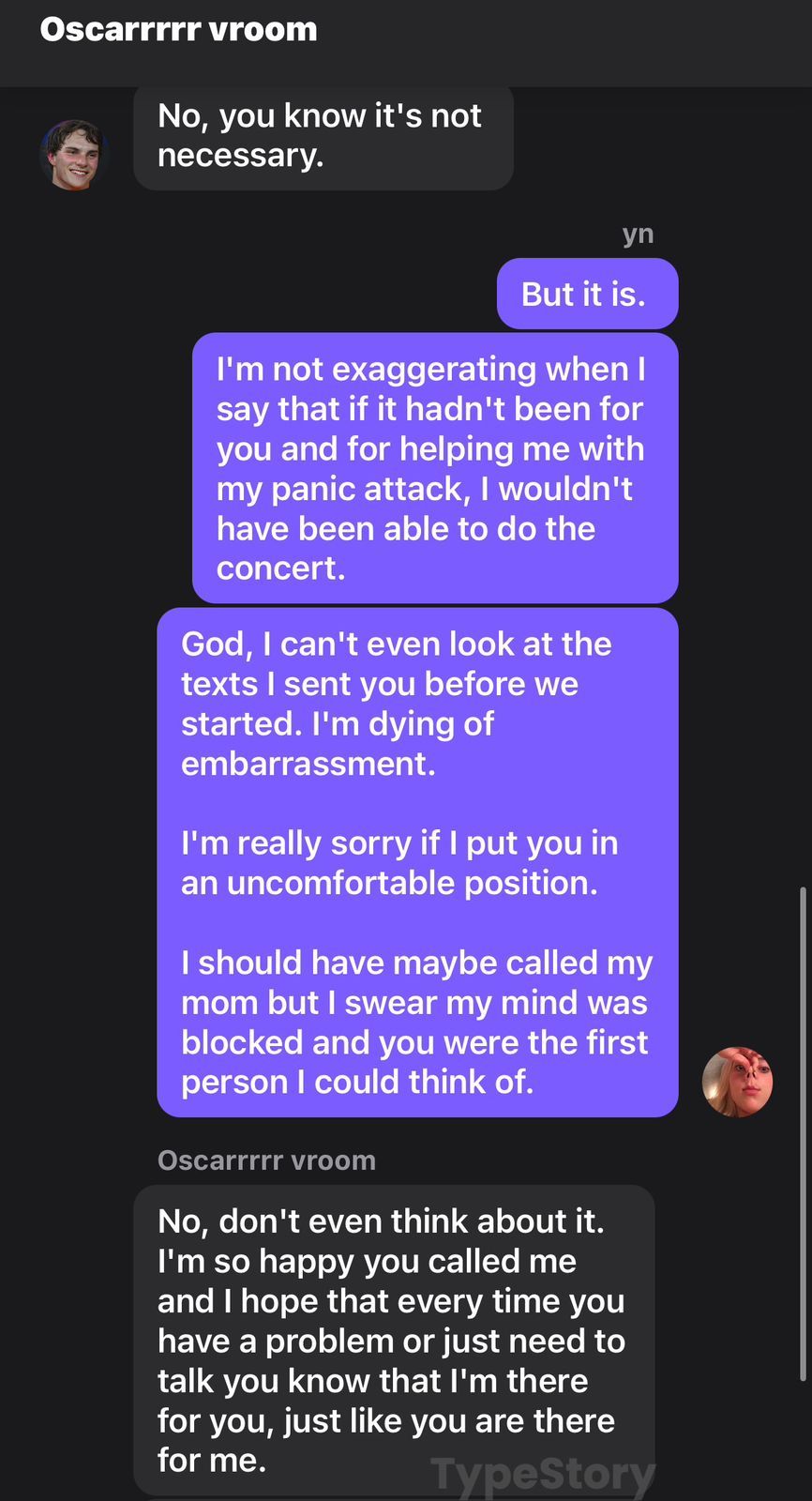Select the 'But it is.' message bubble
This screenshot has height=1501, width=812.
click(x=587, y=294)
